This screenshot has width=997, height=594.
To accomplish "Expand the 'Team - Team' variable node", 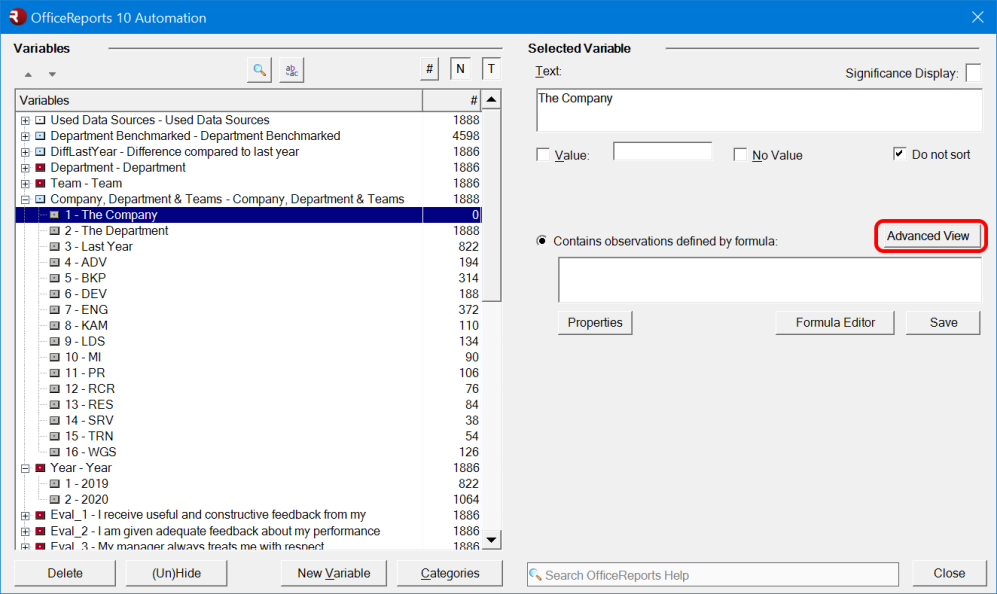I will point(23,182).
